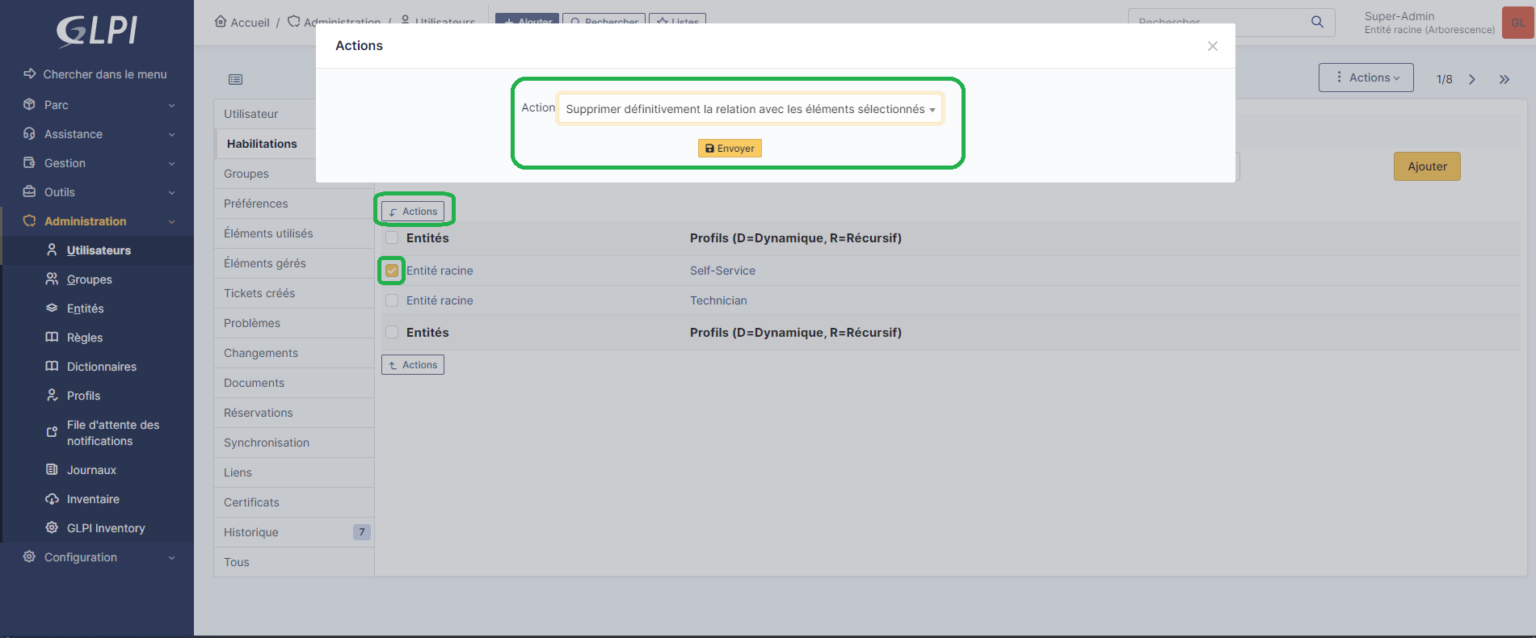The height and width of the screenshot is (638, 1536).
Task: Open the Action dropdown in the modal
Action: click(749, 108)
